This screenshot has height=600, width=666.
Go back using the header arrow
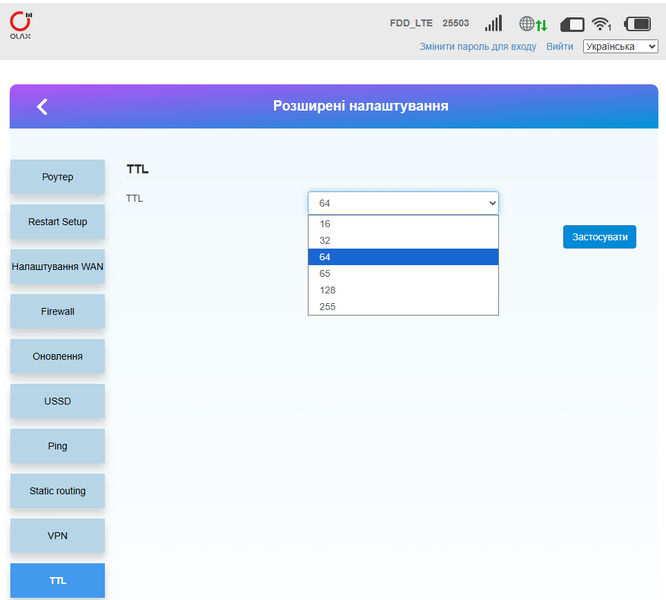(x=42, y=107)
